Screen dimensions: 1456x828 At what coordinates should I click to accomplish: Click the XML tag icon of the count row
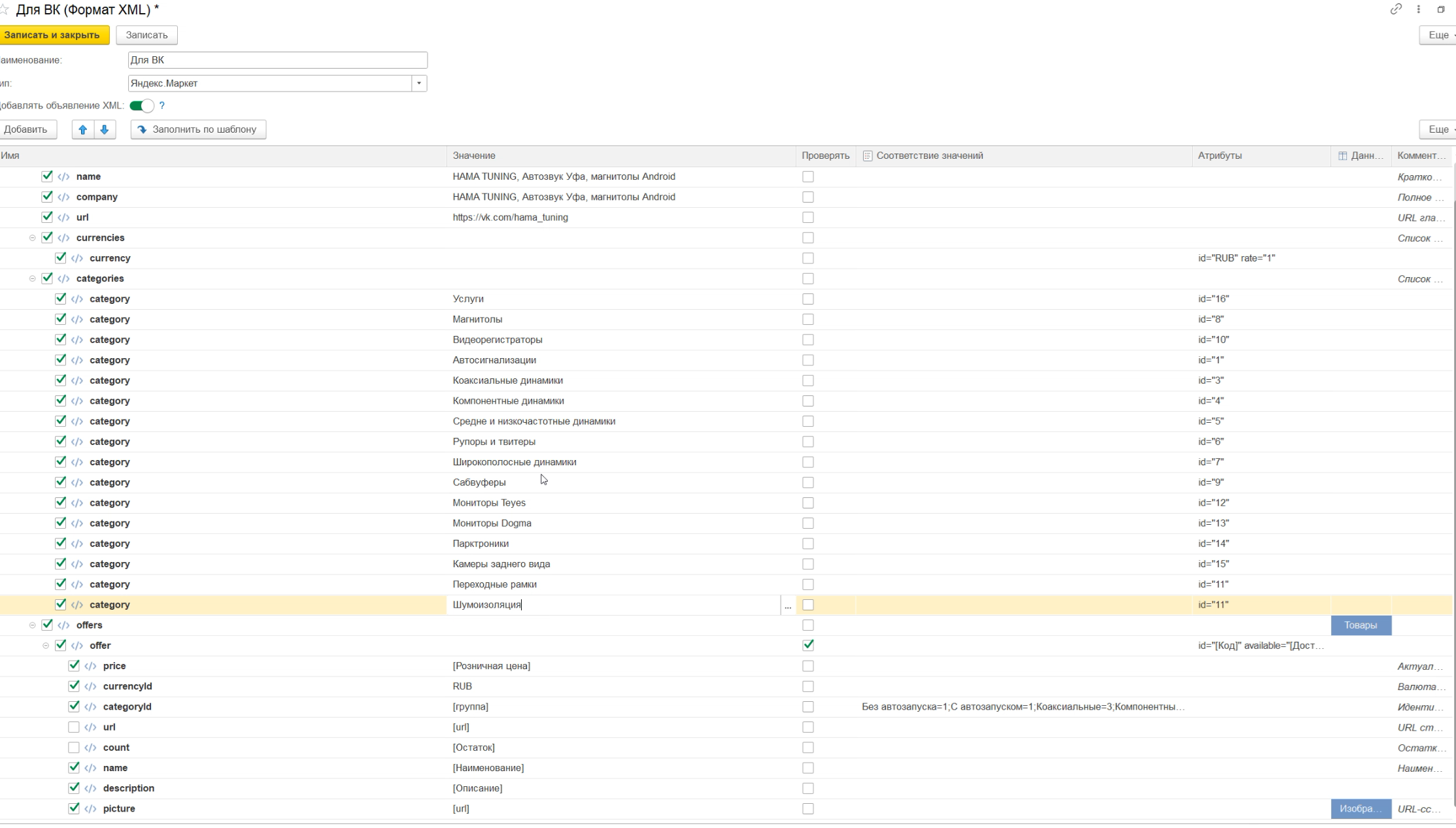(90, 748)
